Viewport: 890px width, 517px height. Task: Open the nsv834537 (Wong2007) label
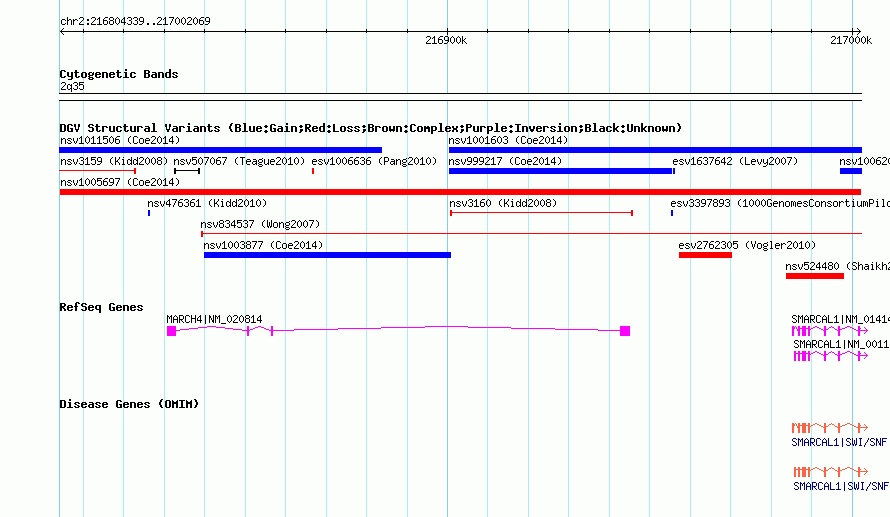[x=260, y=224]
